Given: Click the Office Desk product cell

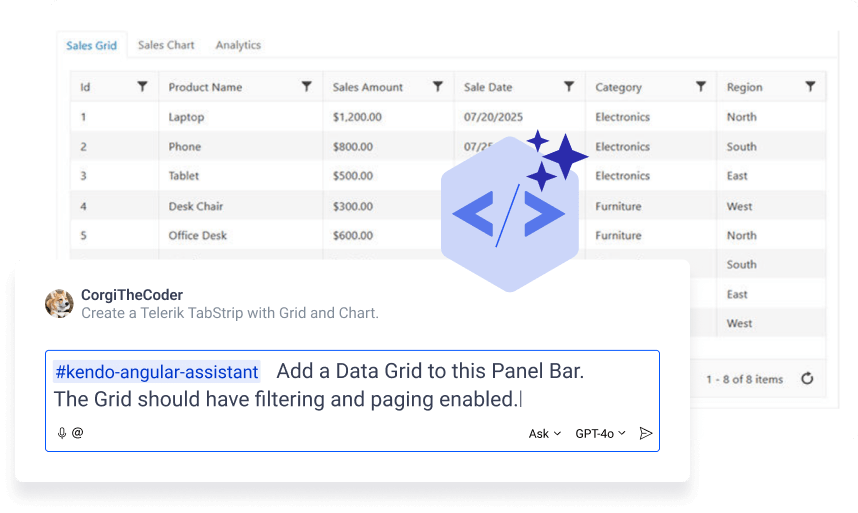Looking at the screenshot, I should click(x=198, y=236).
